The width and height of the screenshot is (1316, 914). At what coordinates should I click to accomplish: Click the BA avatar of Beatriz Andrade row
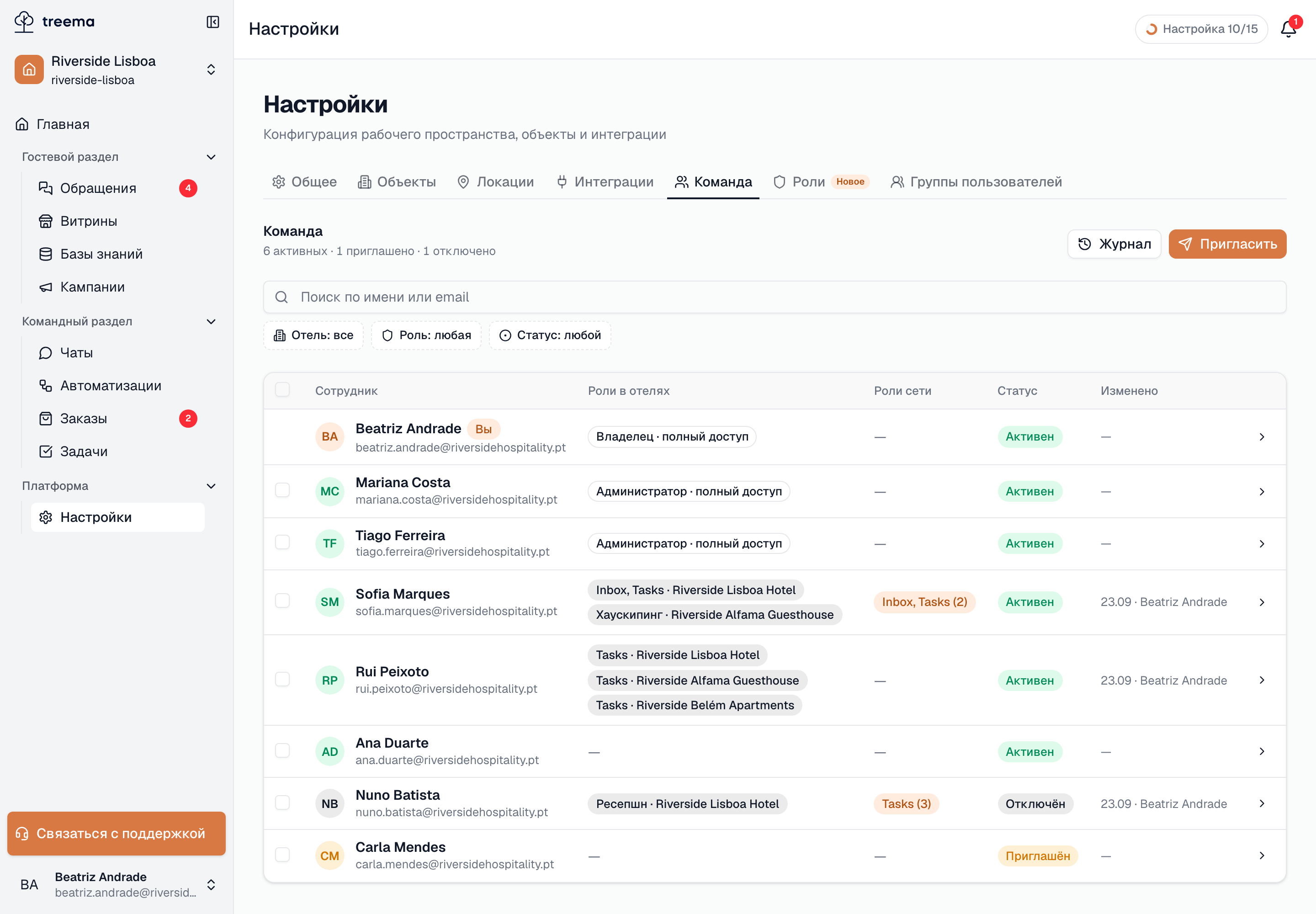coord(330,437)
